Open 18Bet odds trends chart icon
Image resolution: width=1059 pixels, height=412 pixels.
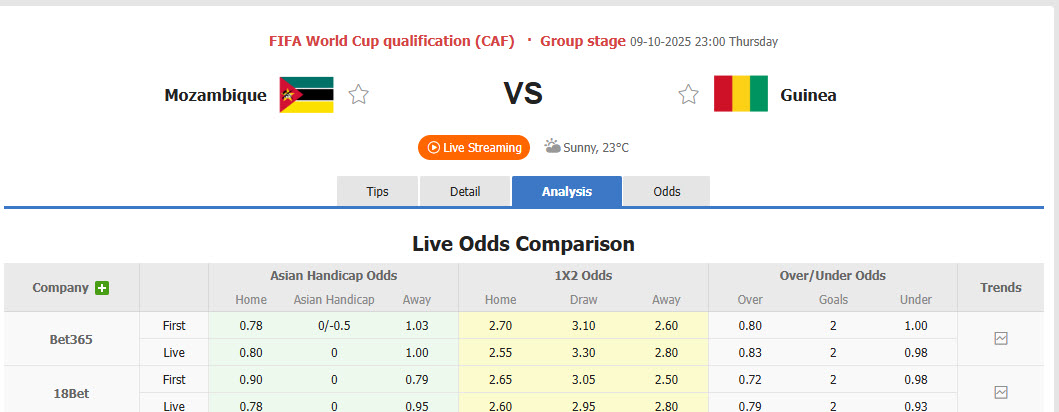(1001, 392)
